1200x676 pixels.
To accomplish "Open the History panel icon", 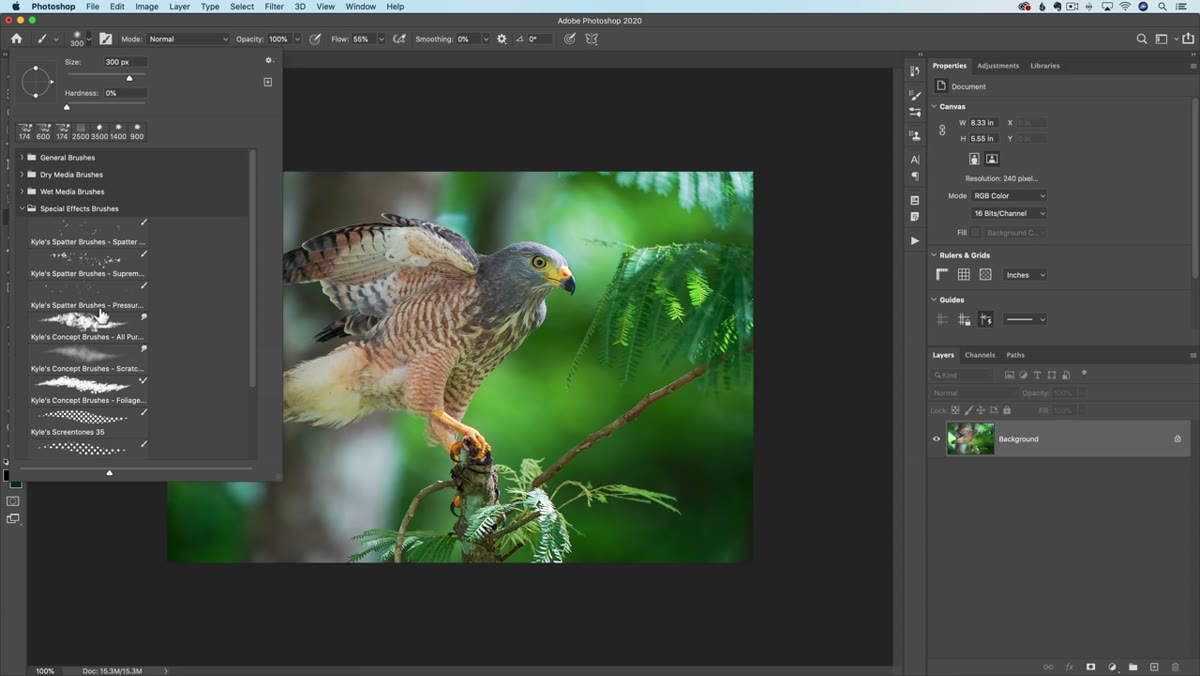I will tap(915, 71).
